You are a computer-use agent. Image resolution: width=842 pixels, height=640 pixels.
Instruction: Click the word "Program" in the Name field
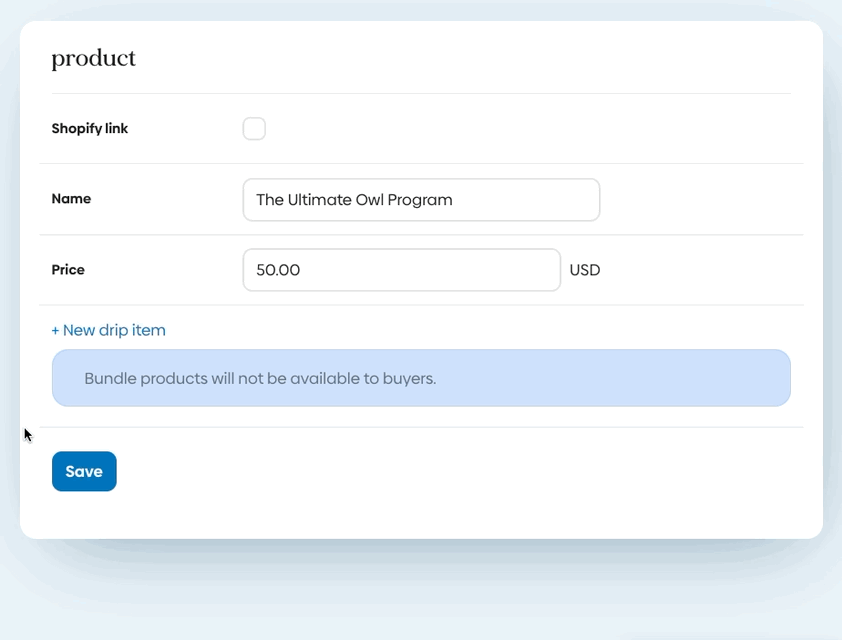click(x=419, y=200)
